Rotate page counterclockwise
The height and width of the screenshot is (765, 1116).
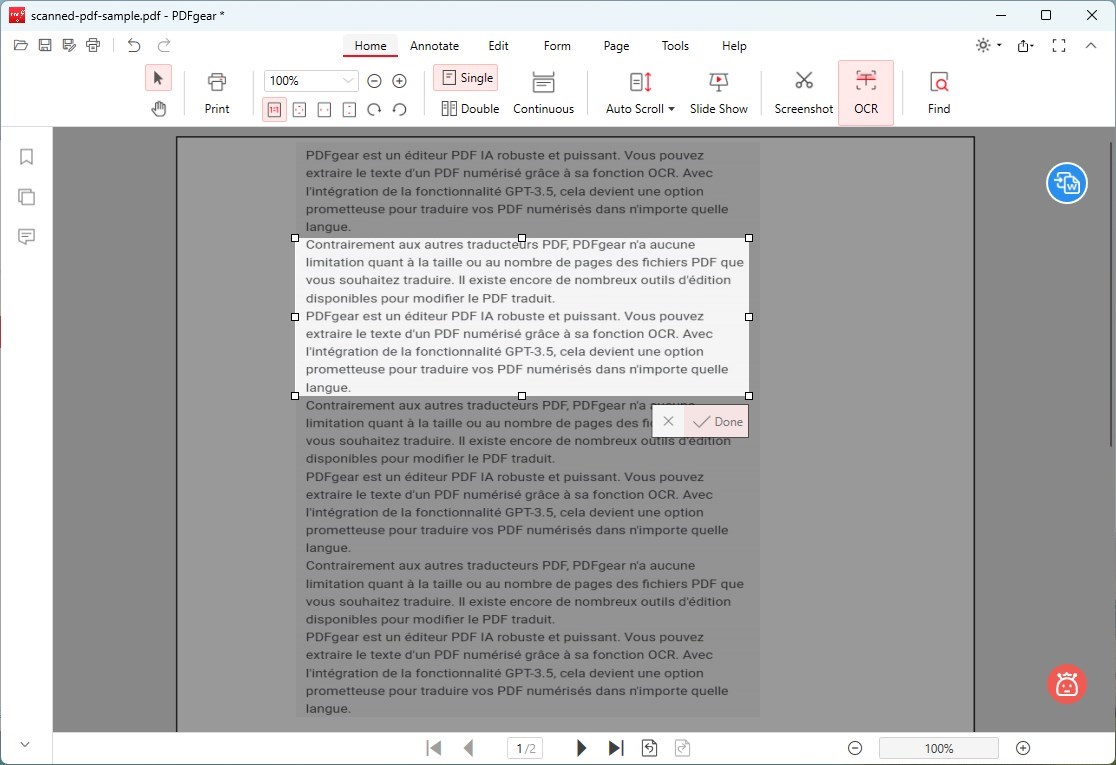coord(399,110)
